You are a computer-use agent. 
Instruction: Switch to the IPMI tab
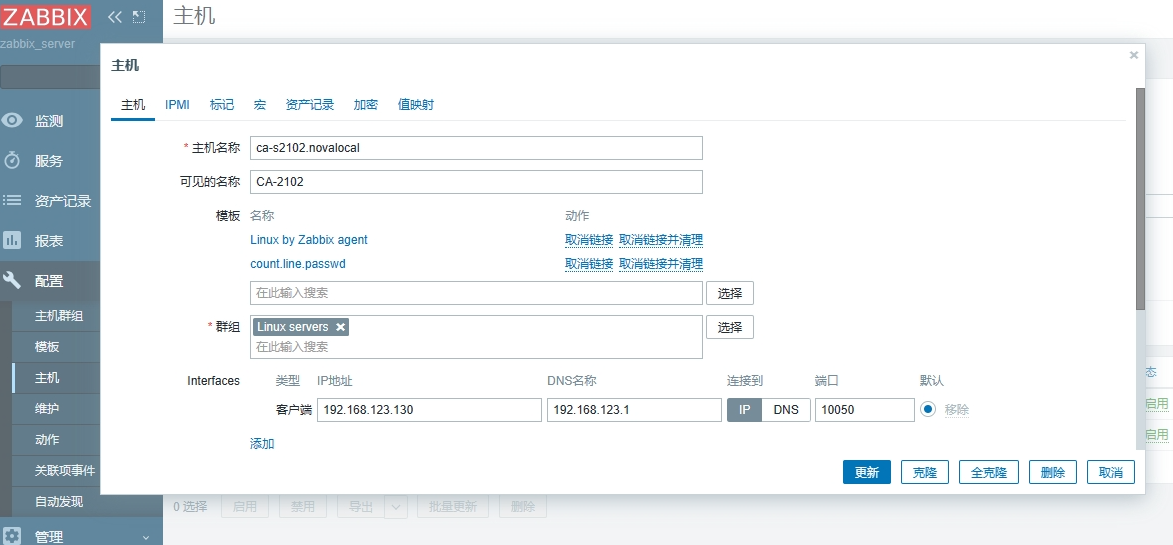click(177, 105)
